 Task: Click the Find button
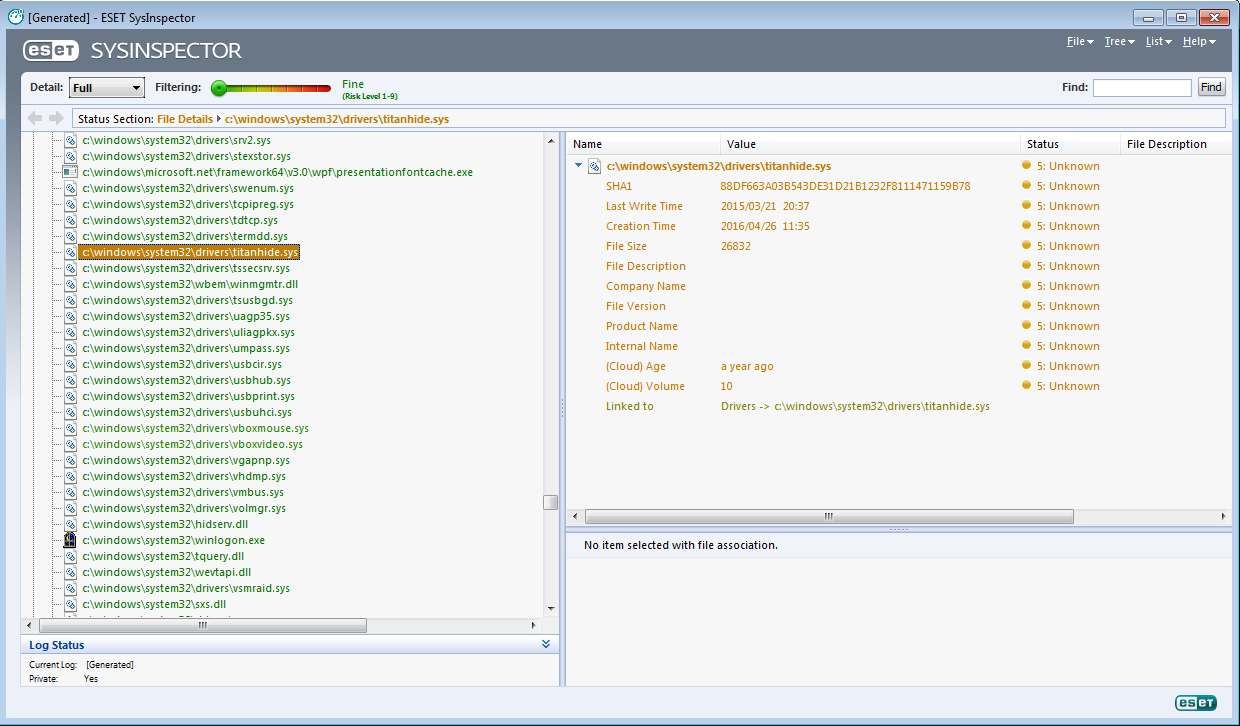coord(1210,88)
